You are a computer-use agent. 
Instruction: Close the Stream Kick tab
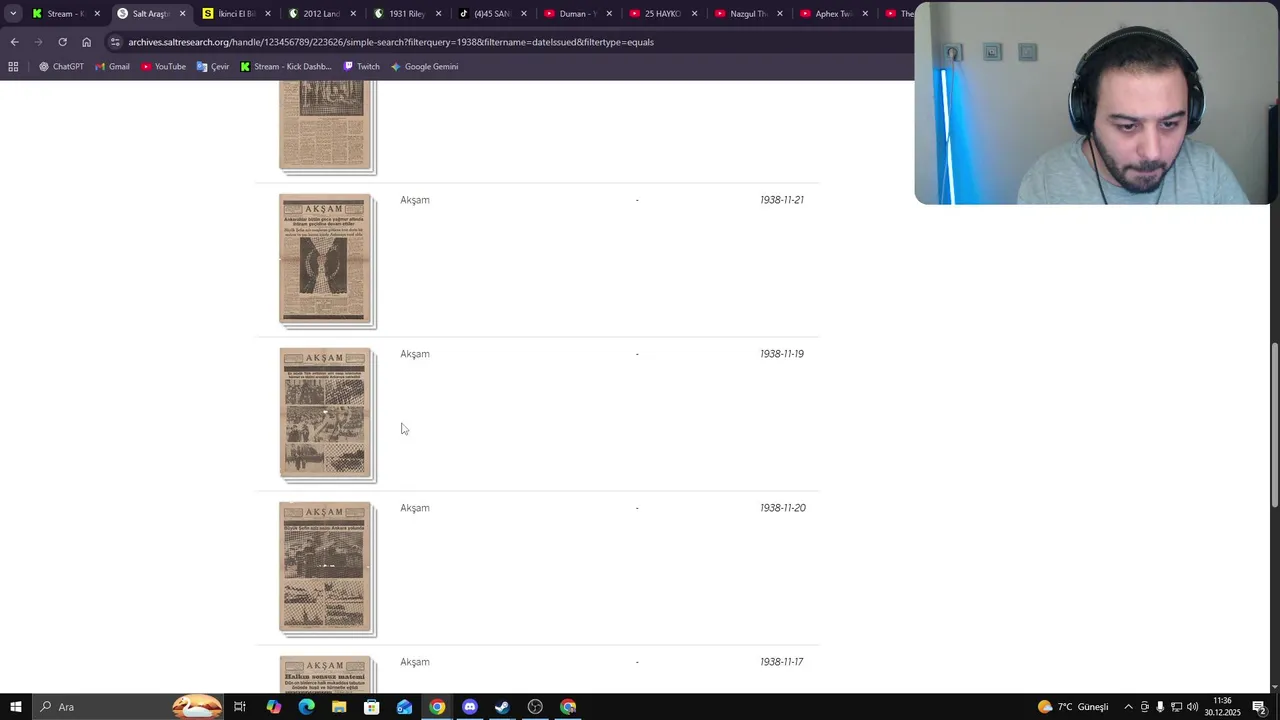point(97,14)
